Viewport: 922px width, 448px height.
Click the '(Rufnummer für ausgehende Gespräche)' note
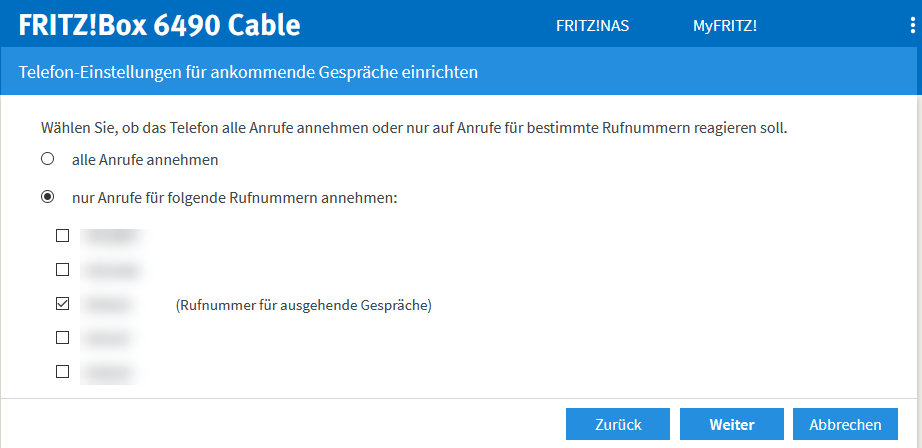(x=303, y=305)
